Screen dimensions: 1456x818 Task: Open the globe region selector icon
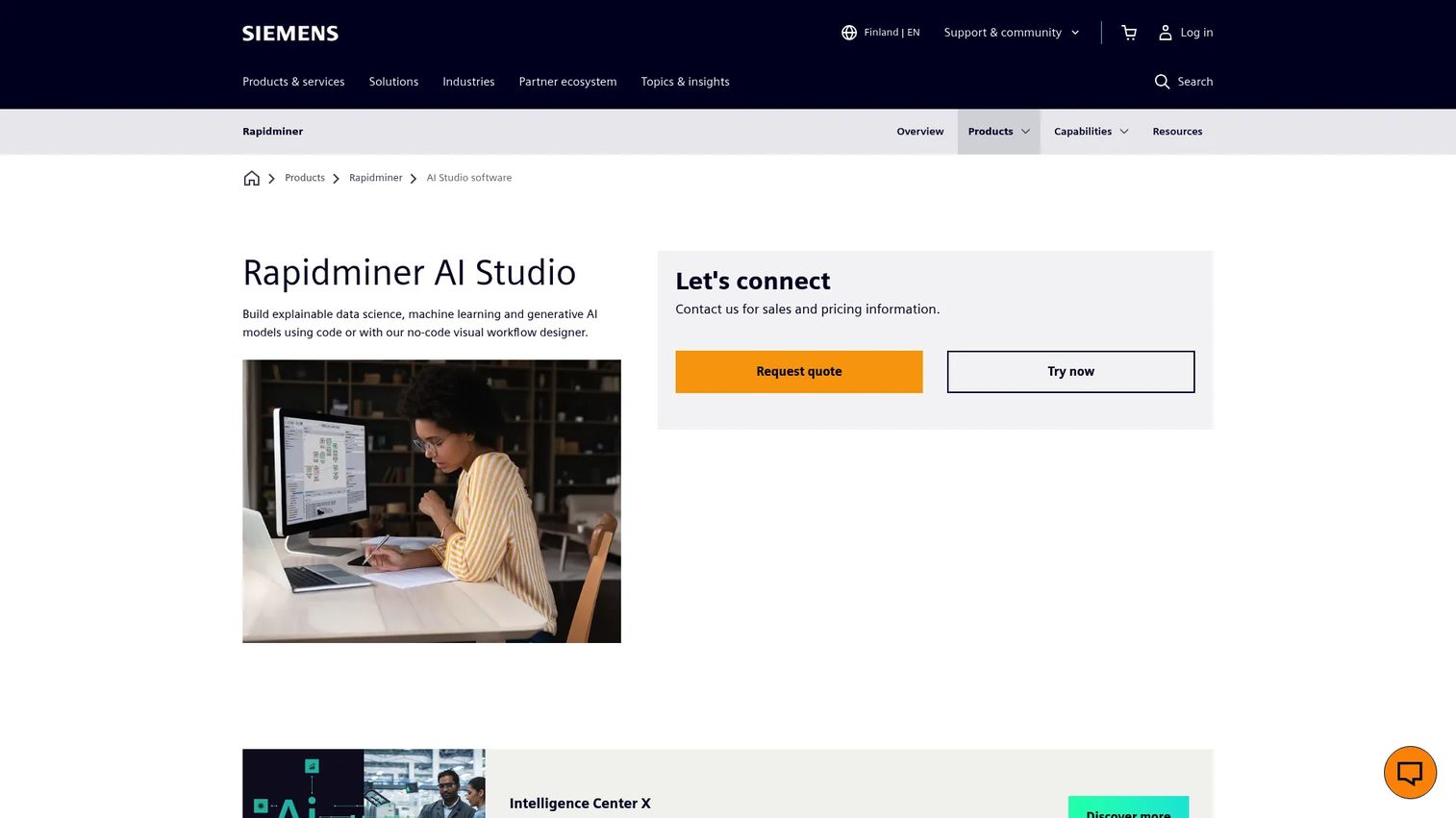(849, 33)
